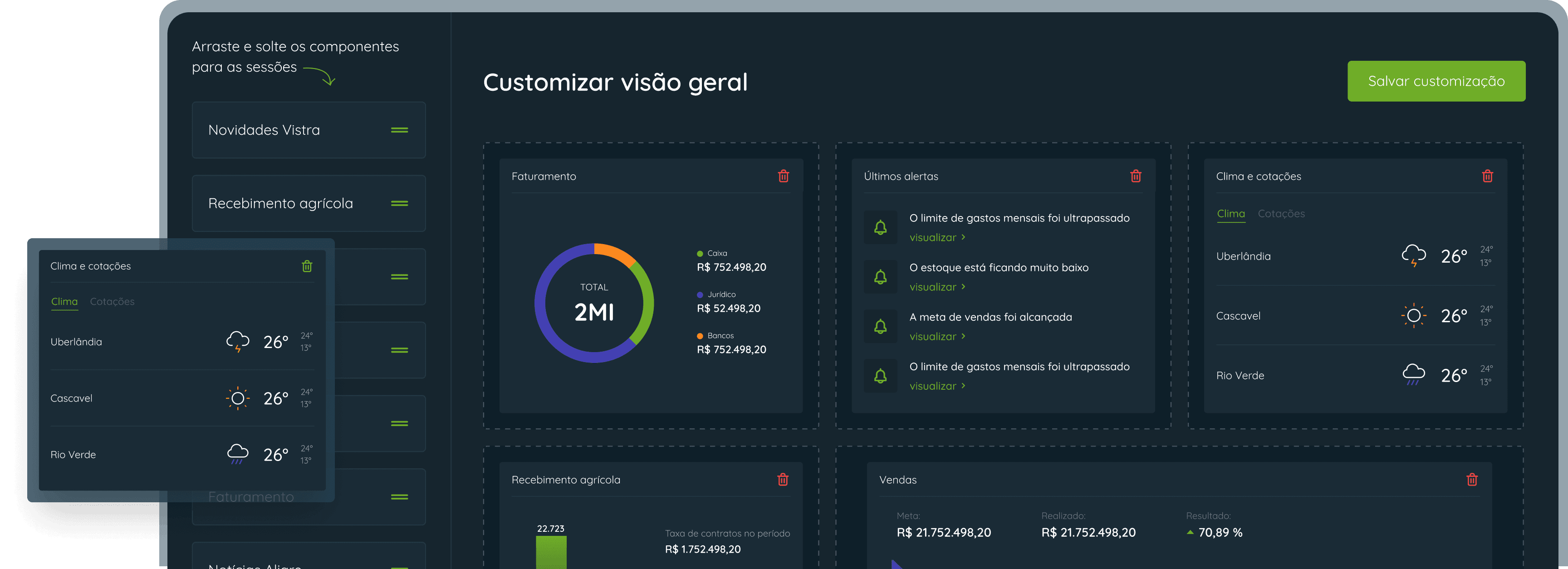
Task: Select Clima tab in floating card
Action: point(64,302)
